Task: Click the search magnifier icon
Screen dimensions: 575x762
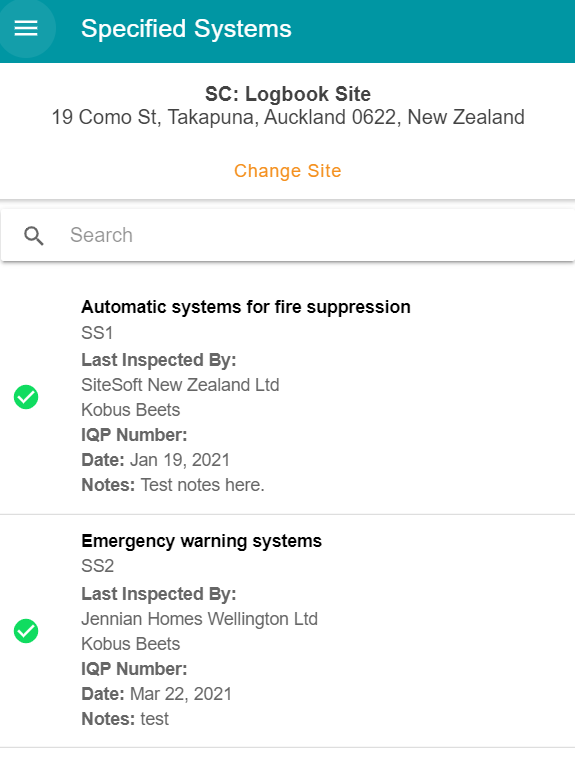Action: (x=34, y=236)
